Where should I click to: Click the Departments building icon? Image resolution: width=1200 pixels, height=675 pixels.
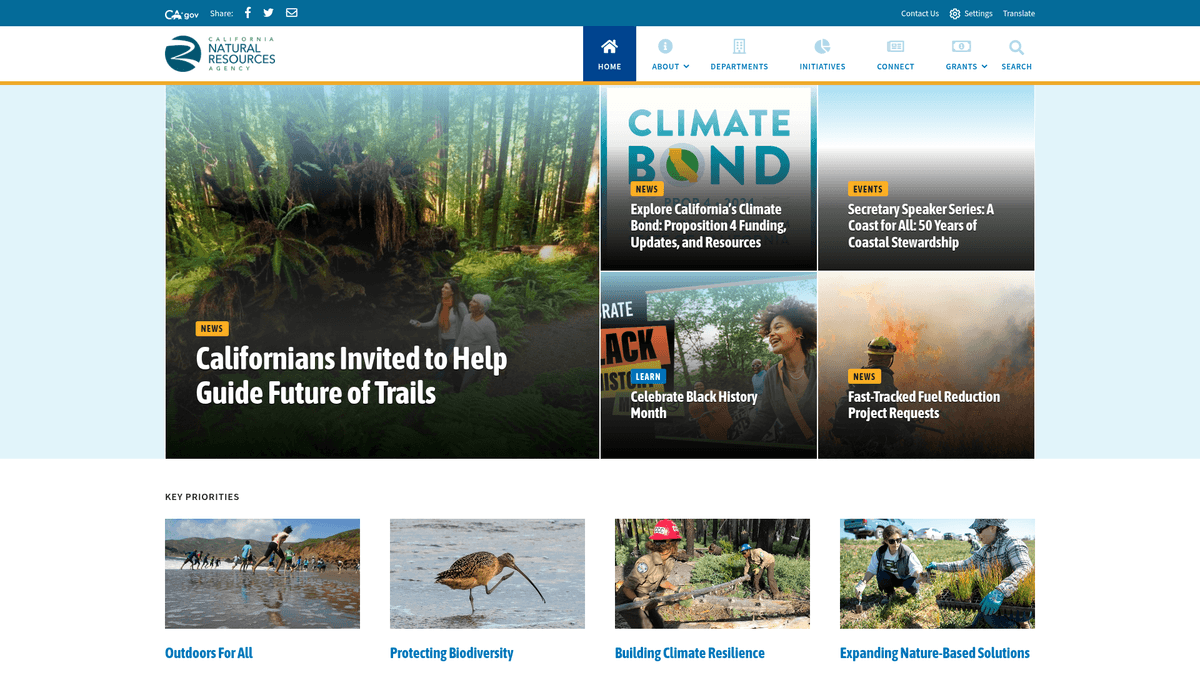click(x=739, y=46)
